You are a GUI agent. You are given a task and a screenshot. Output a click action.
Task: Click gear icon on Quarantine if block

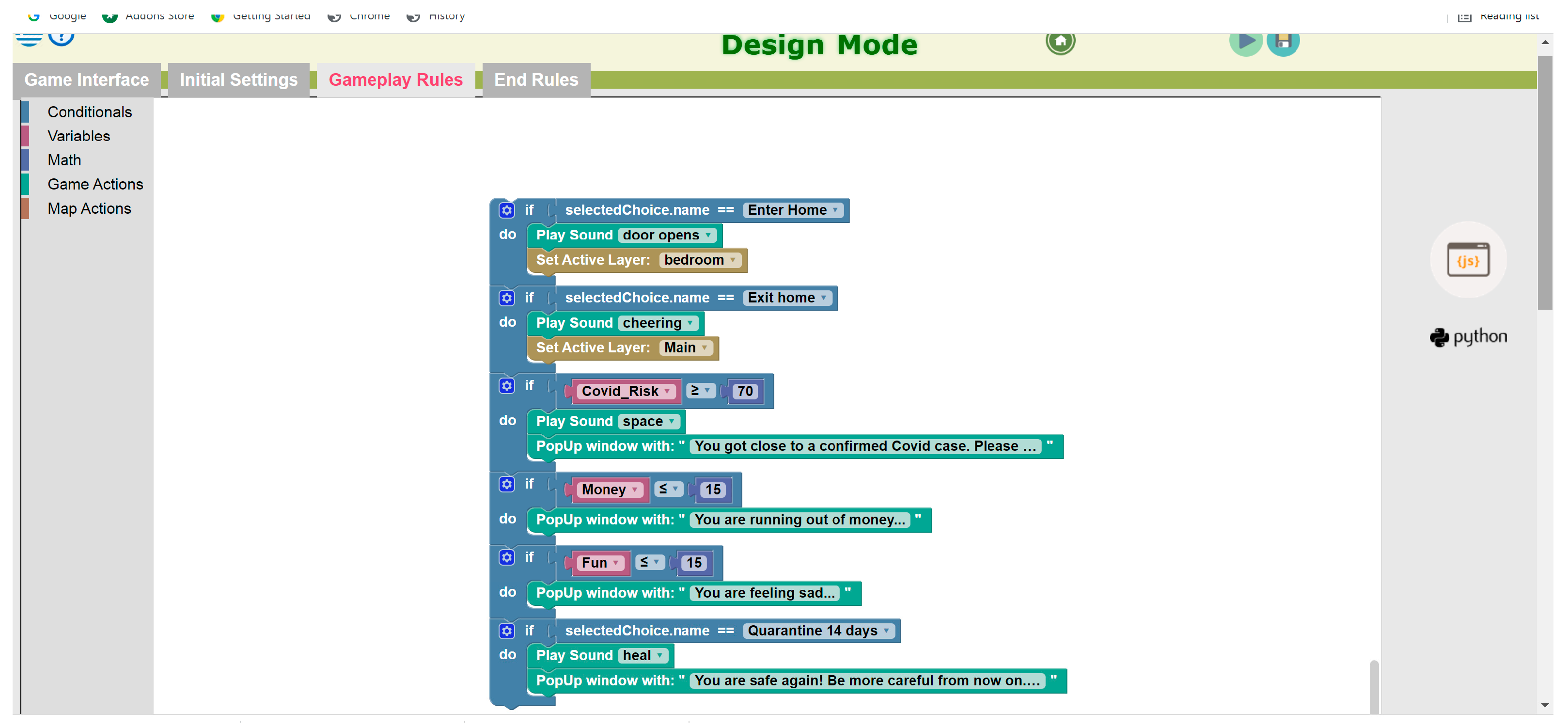click(x=506, y=631)
